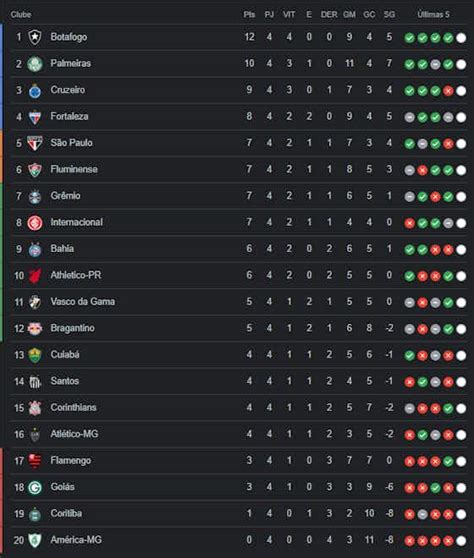Click the Flamengo club crest
Image resolution: width=474 pixels, height=558 pixels.
pos(35,461)
